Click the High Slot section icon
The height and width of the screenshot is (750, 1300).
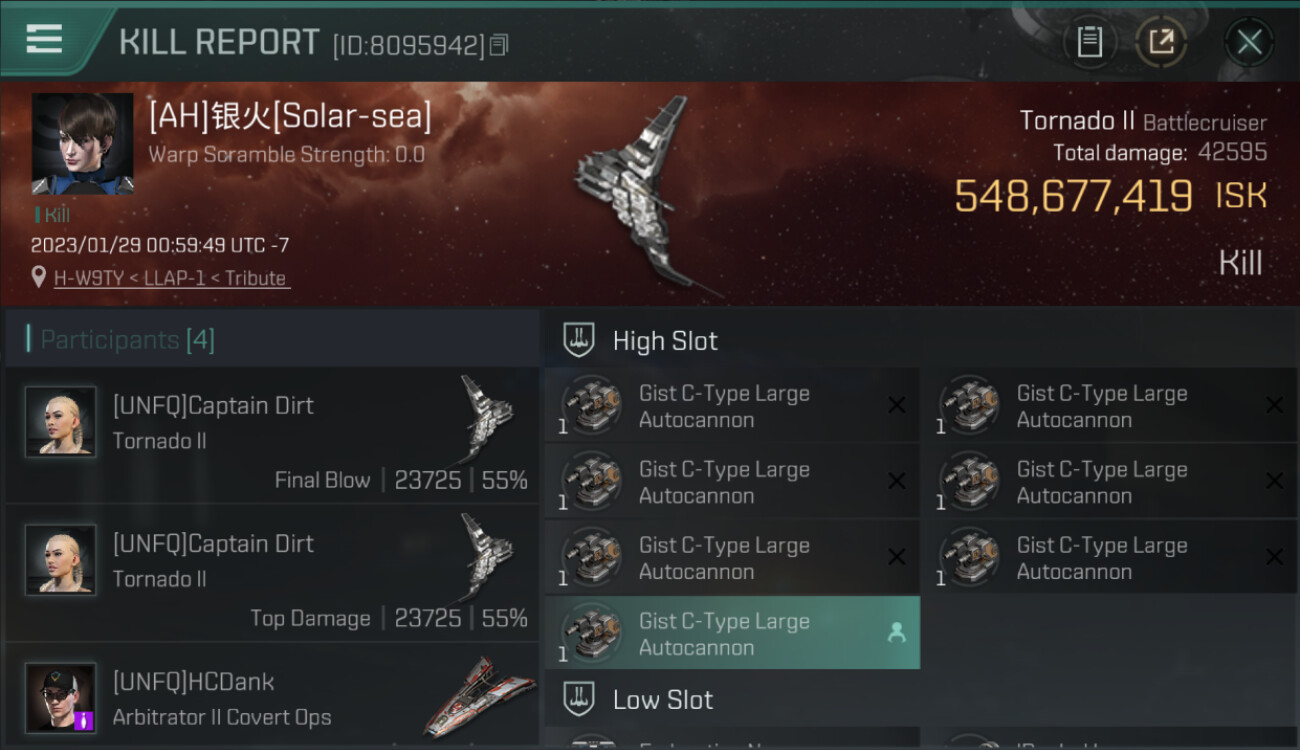(579, 340)
